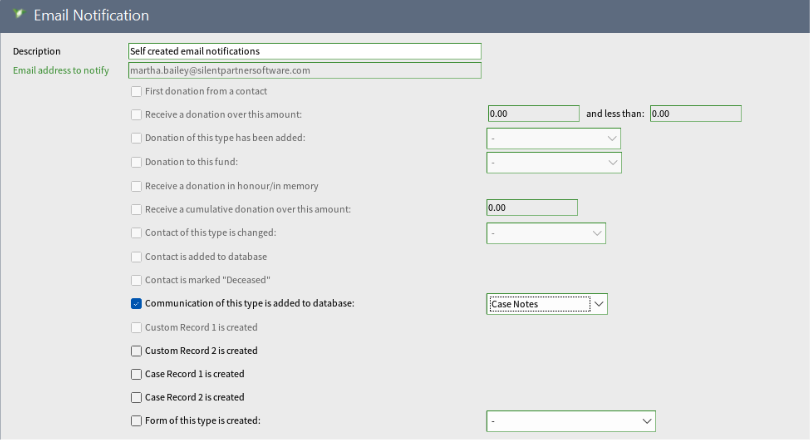Check Contact of this type is changed
Screen dimensions: 810x440
pos(136,233)
